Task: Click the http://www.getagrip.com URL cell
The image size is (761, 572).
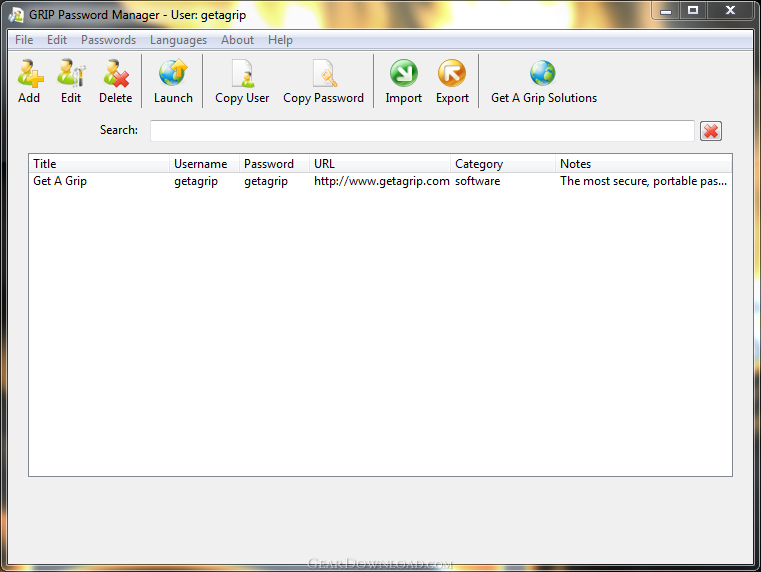Action: (x=381, y=181)
